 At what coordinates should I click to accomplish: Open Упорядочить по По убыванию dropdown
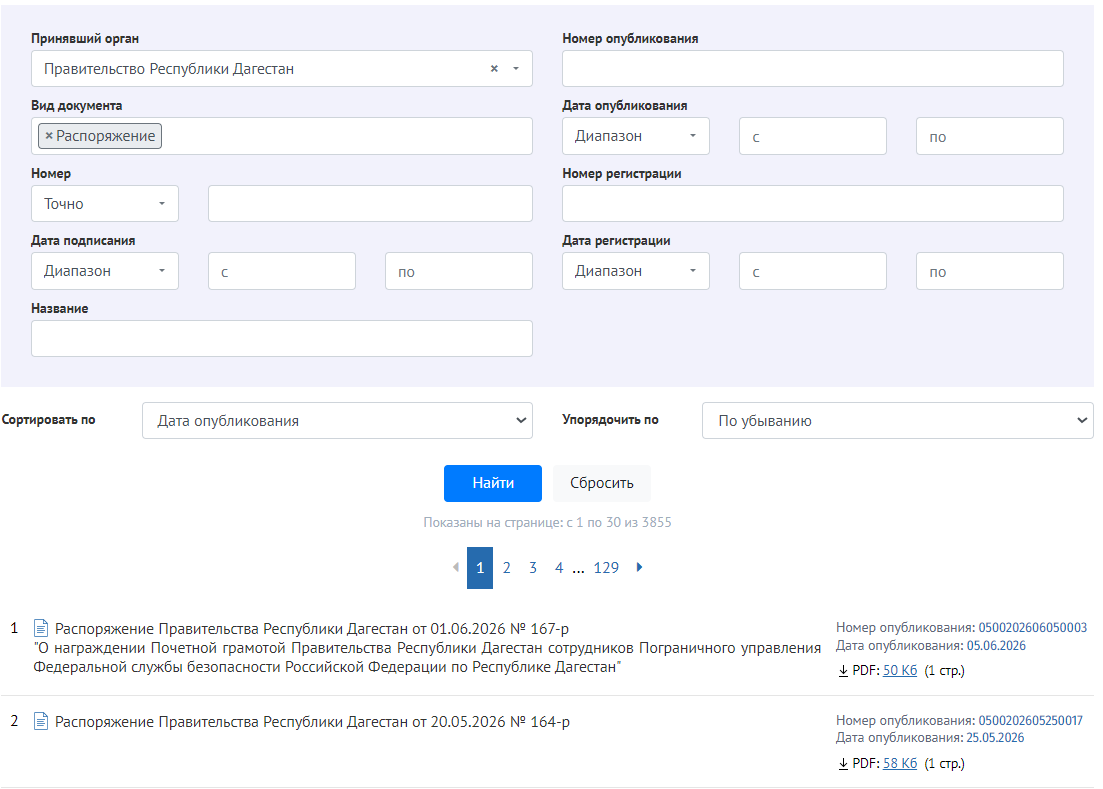[x=898, y=421]
